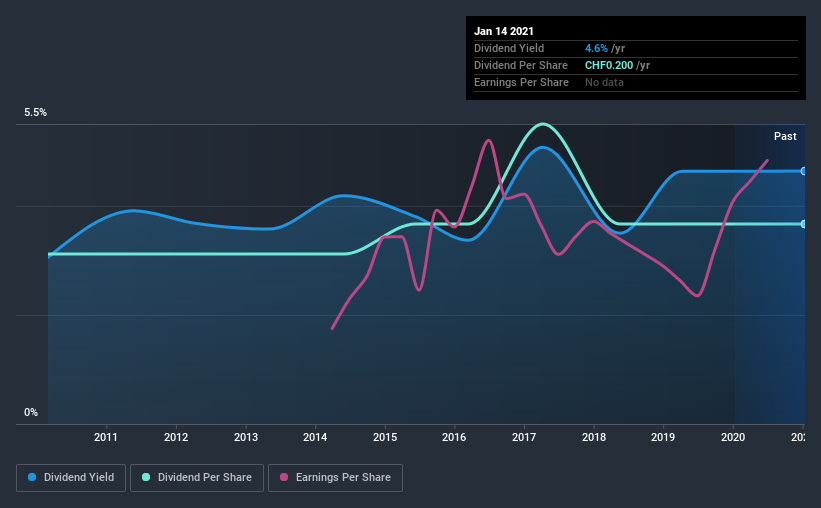Select the teal Dividend Per Share endpoint marker
The image size is (821, 508).
tap(803, 224)
